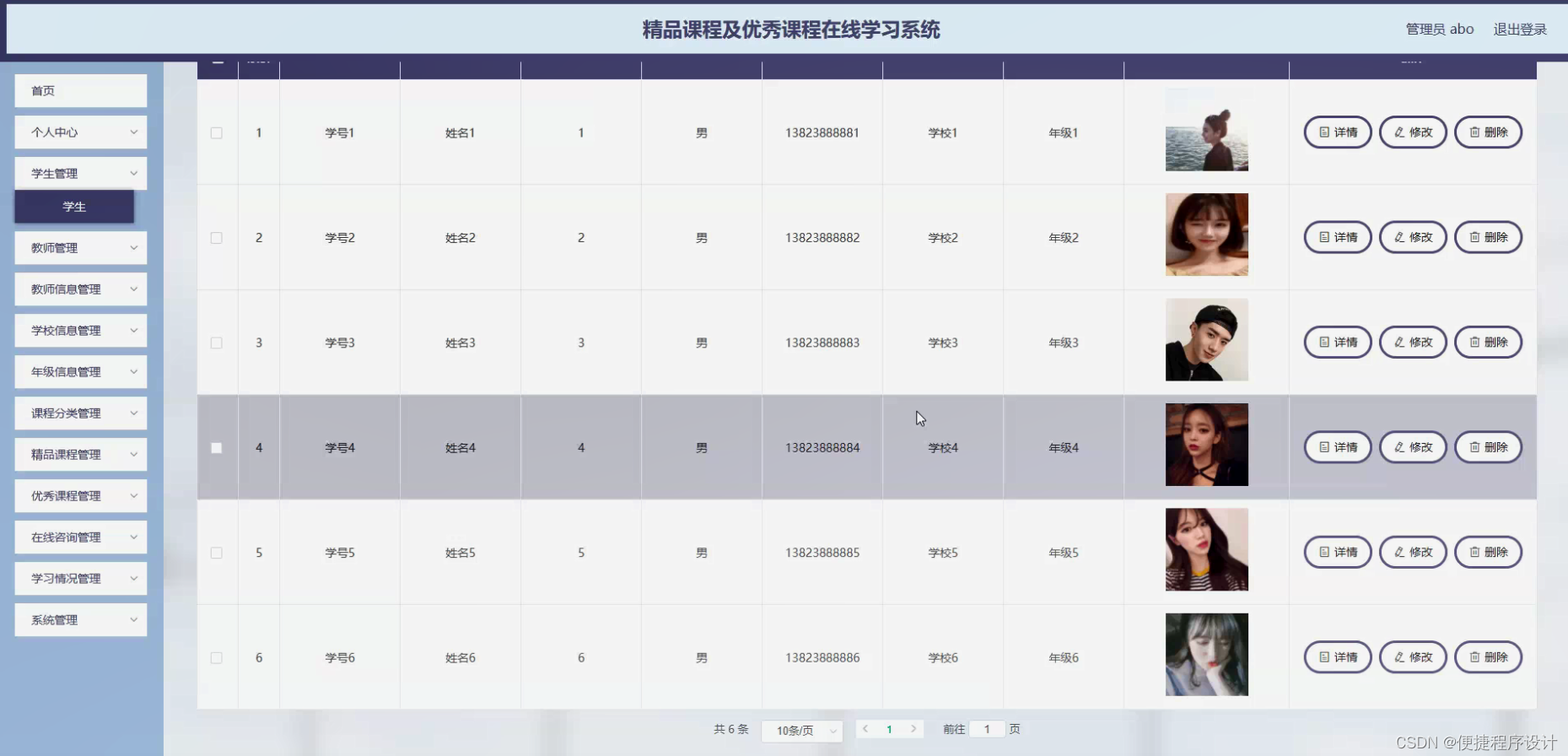Screen dimensions: 1568x756
Task: Expand 在线咨询管理 menu
Action: tap(81, 537)
